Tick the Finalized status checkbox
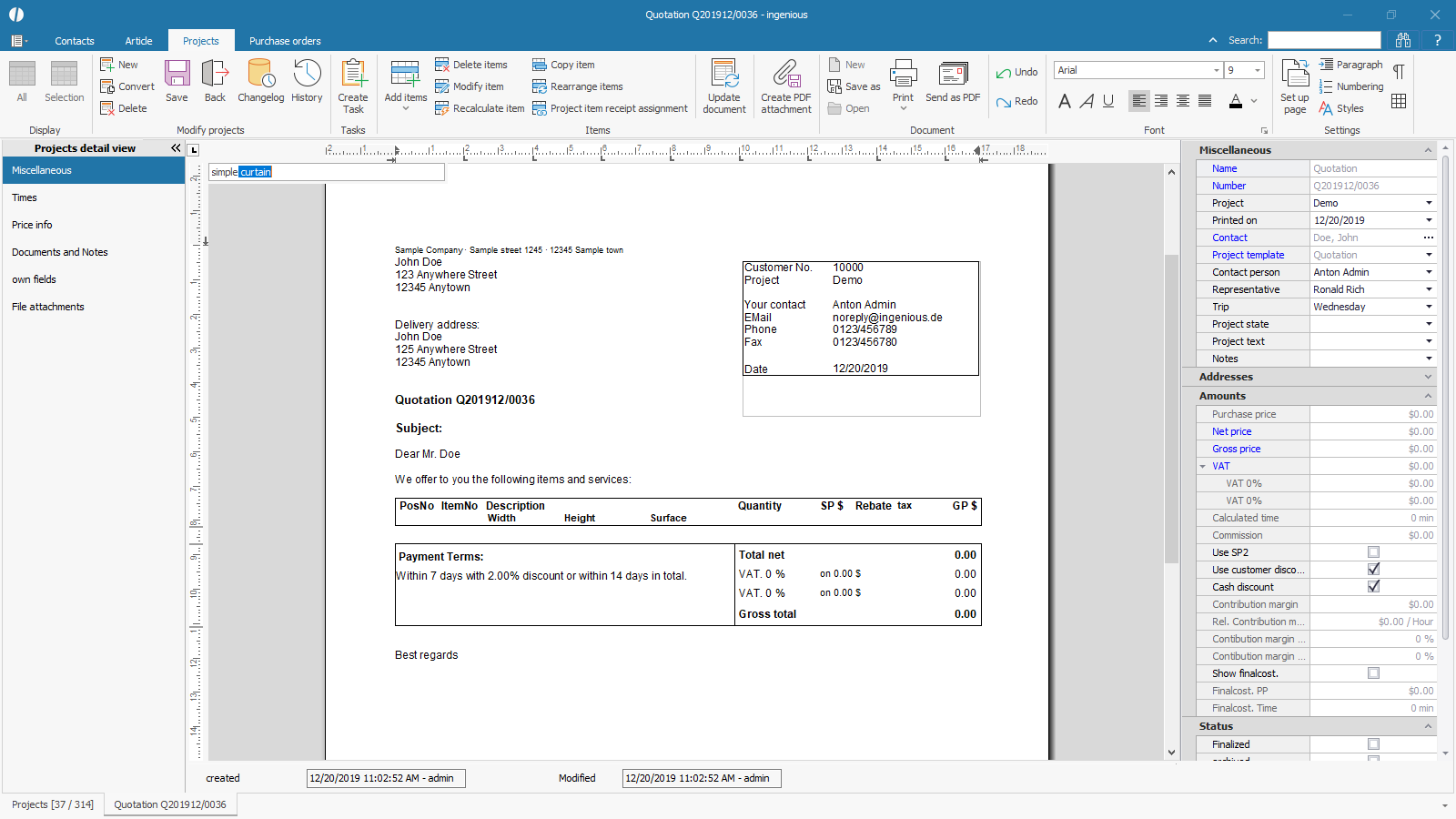The image size is (1456, 819). 1373,744
